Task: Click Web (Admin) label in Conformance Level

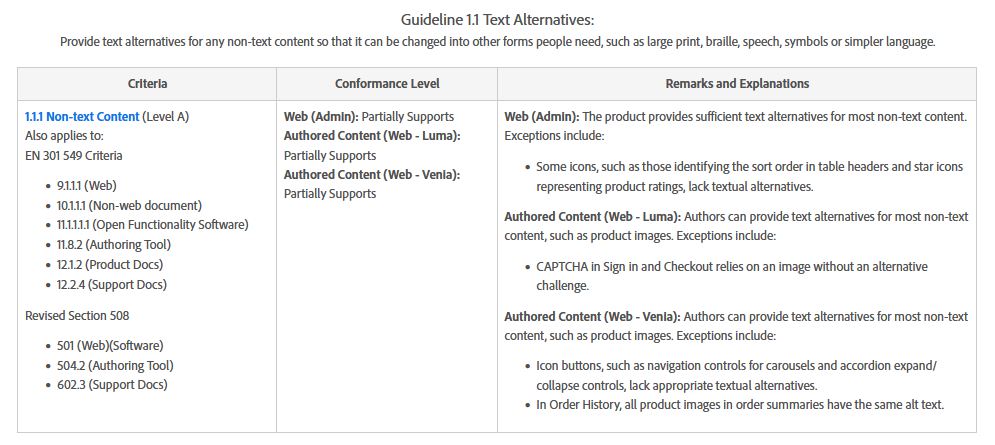Action: tap(321, 117)
